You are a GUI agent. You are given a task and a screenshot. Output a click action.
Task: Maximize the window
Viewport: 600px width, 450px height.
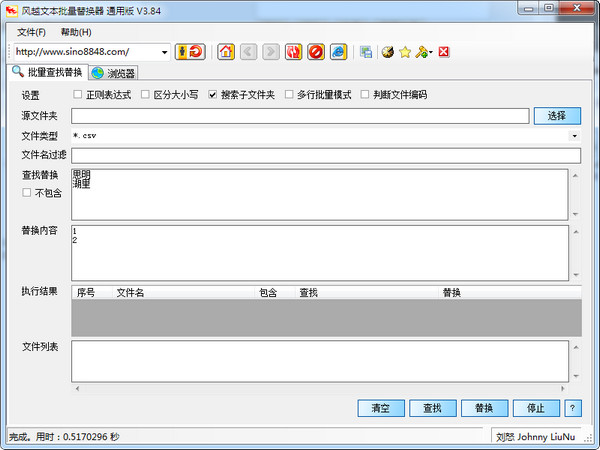[x=549, y=8]
